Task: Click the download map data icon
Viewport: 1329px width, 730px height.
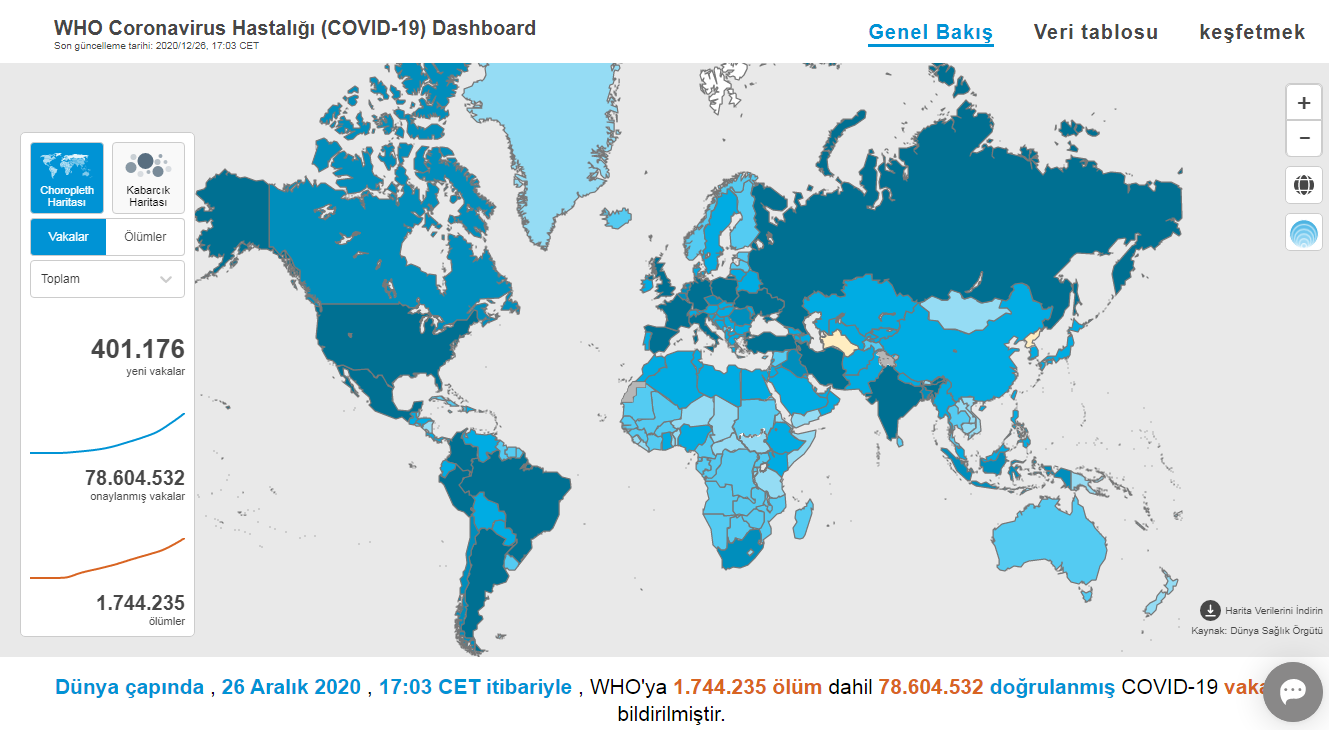Action: [1210, 610]
